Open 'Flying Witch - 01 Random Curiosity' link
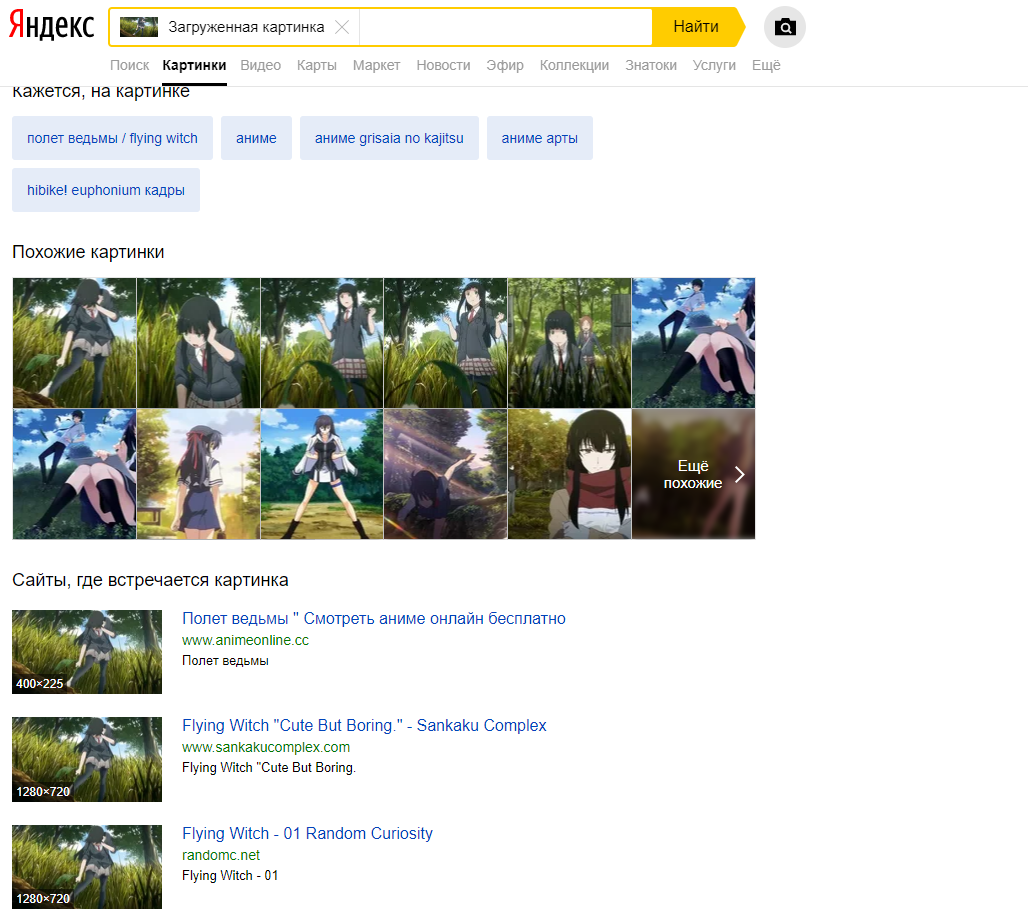This screenshot has height=915, width=1028. point(307,834)
